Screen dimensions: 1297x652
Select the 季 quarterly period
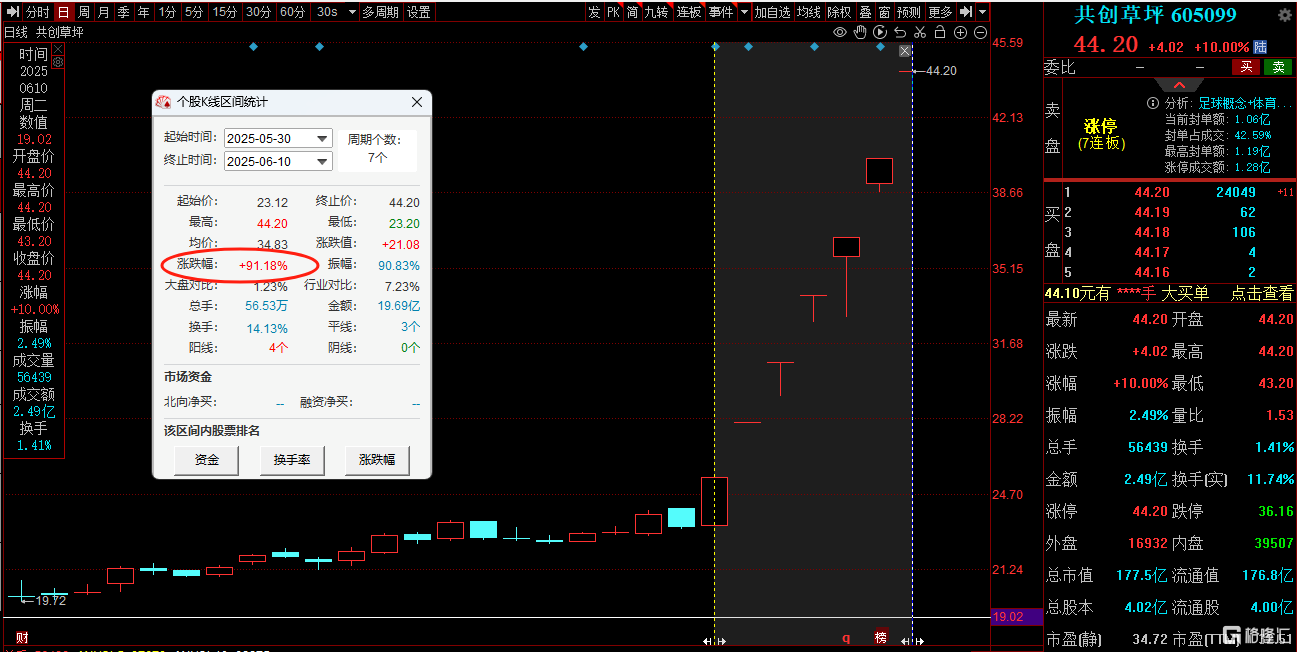(x=124, y=12)
